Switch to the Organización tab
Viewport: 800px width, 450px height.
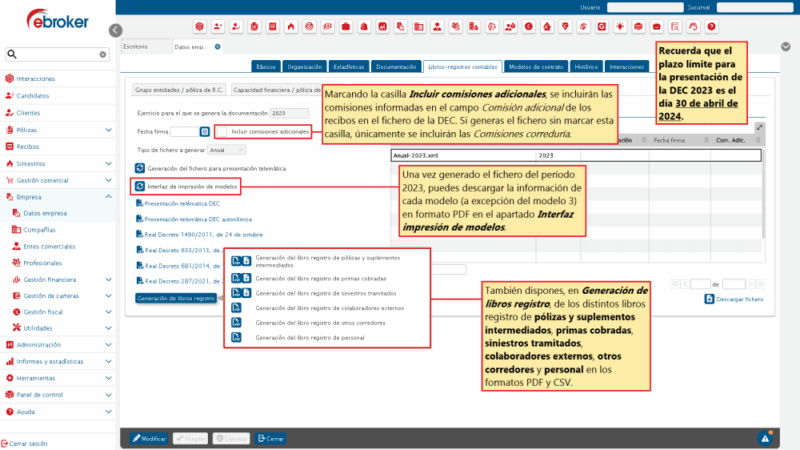point(305,67)
